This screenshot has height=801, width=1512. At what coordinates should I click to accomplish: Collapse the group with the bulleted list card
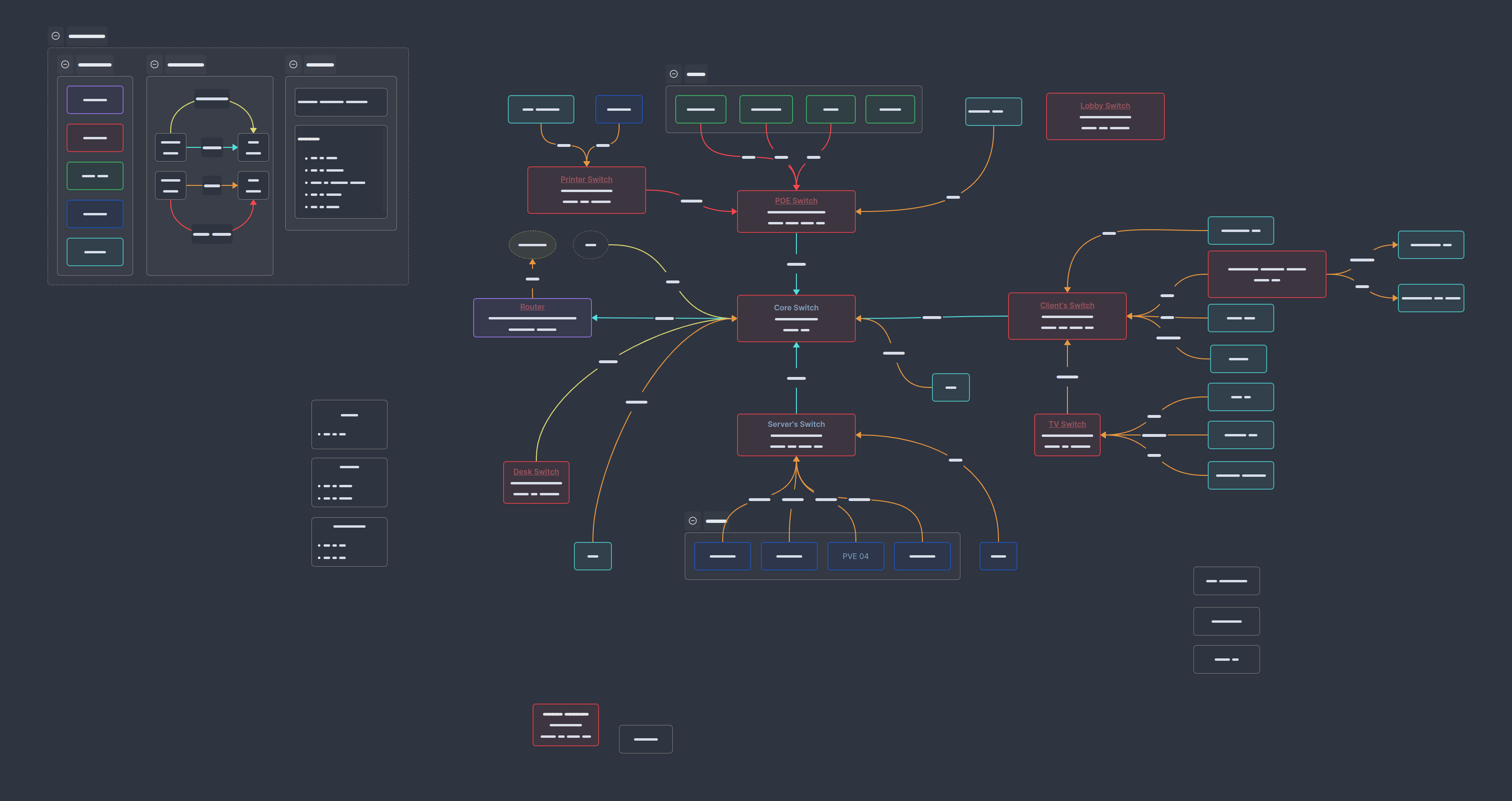coord(293,65)
